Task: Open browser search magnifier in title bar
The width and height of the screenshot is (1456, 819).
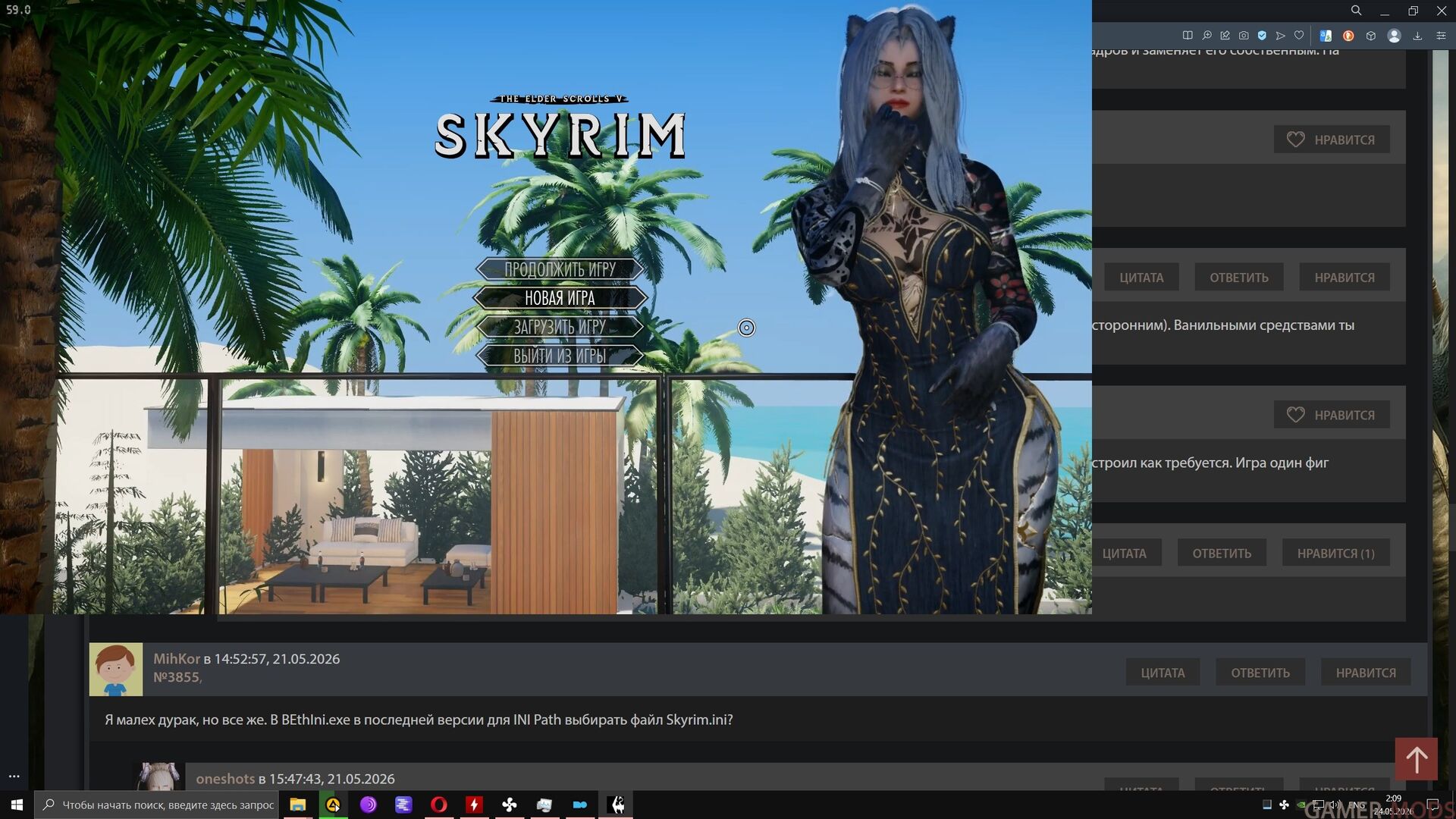Action: [1356, 11]
